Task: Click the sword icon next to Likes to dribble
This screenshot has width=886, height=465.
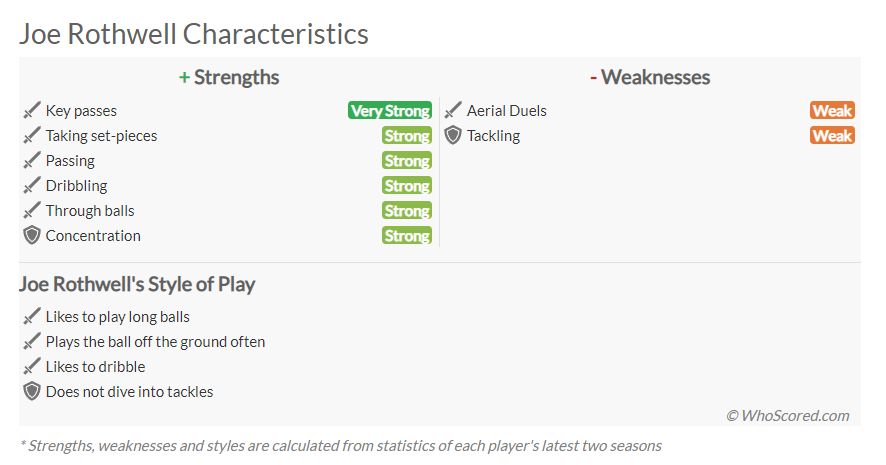Action: [32, 366]
